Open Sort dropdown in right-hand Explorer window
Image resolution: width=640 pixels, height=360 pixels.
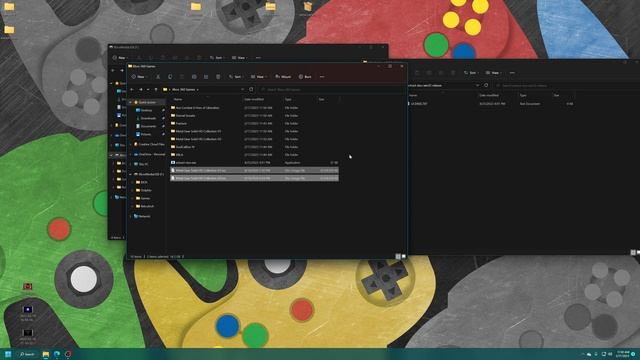[x=471, y=73]
